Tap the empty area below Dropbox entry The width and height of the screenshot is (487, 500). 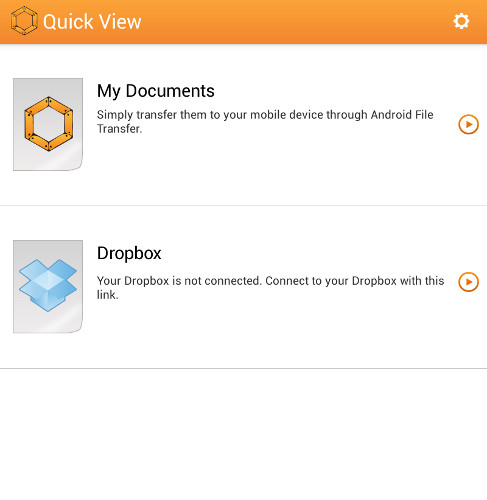pos(243,433)
